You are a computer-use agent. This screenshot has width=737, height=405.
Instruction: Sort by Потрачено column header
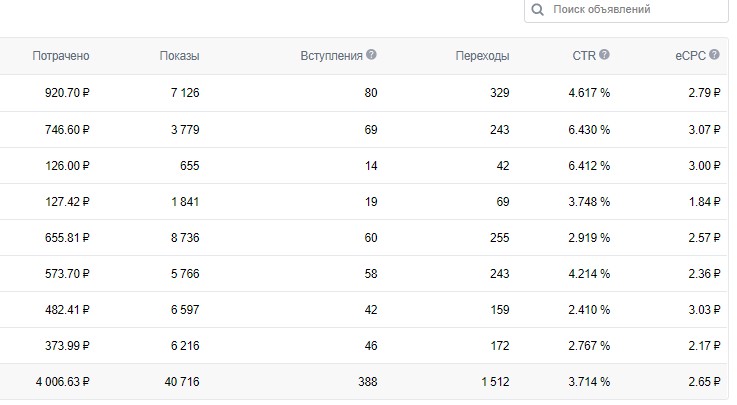pos(61,56)
